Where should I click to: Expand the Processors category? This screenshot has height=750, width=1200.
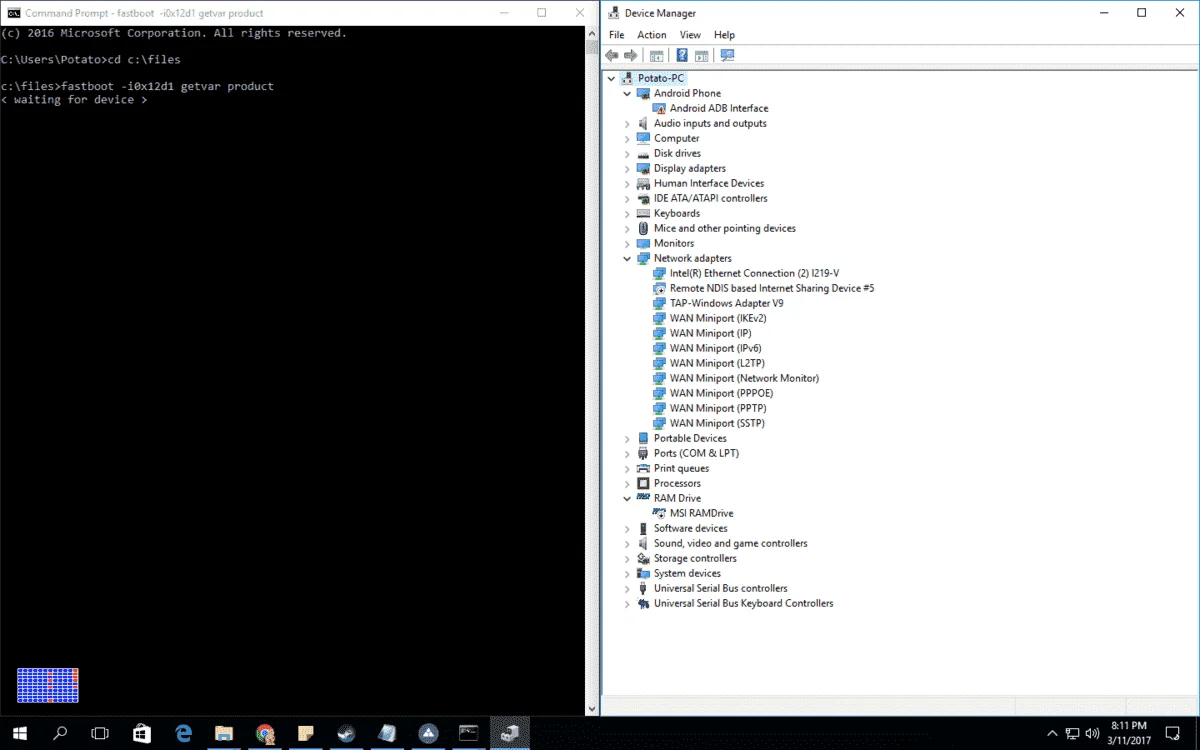(627, 483)
